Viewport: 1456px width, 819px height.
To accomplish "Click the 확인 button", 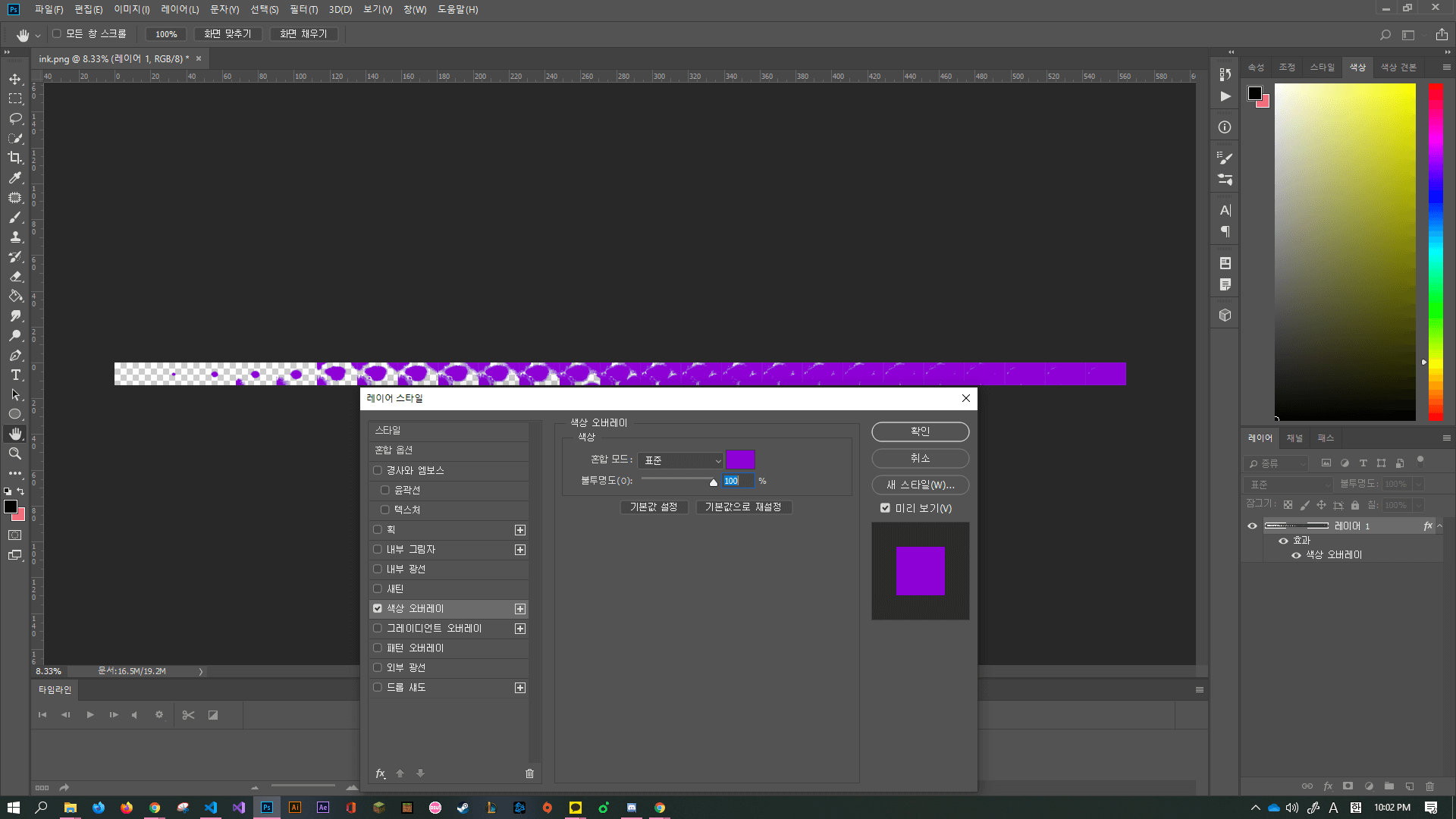I will click(x=920, y=431).
